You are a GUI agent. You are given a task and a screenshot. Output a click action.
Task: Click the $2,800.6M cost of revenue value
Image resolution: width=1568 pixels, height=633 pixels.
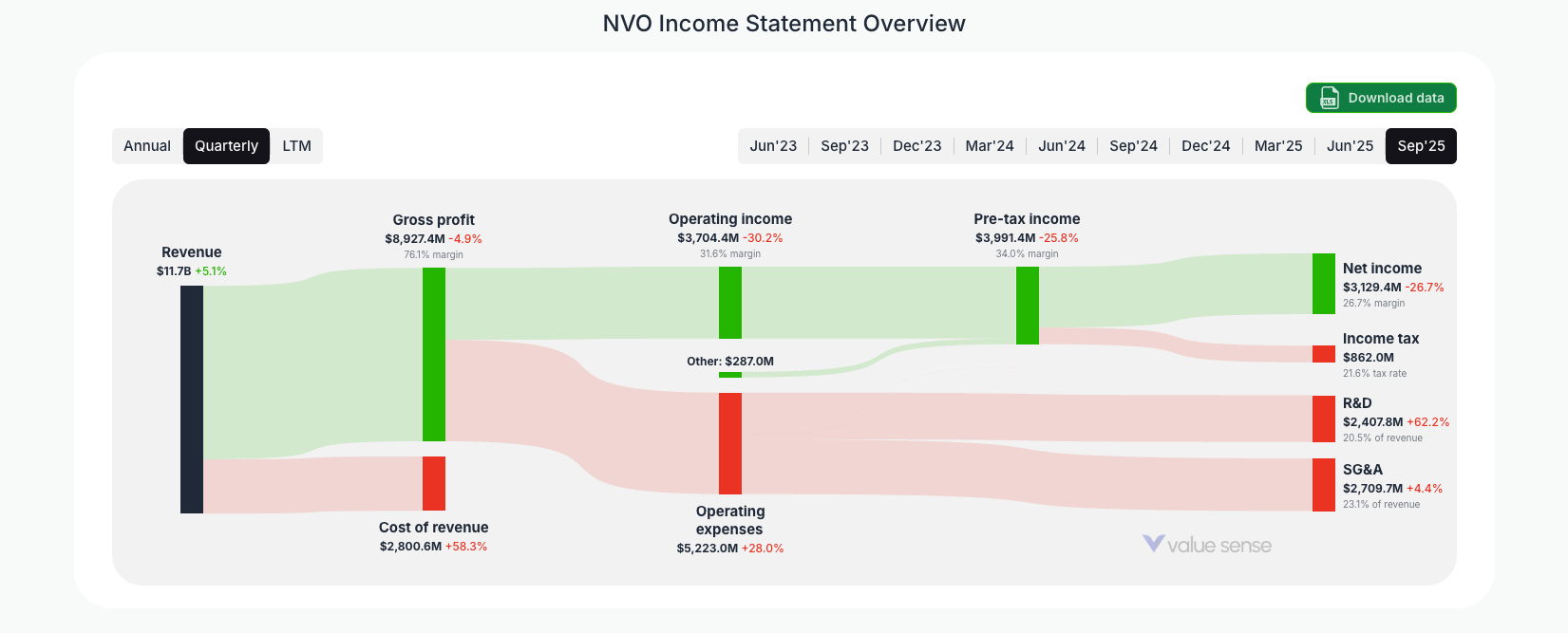410,547
